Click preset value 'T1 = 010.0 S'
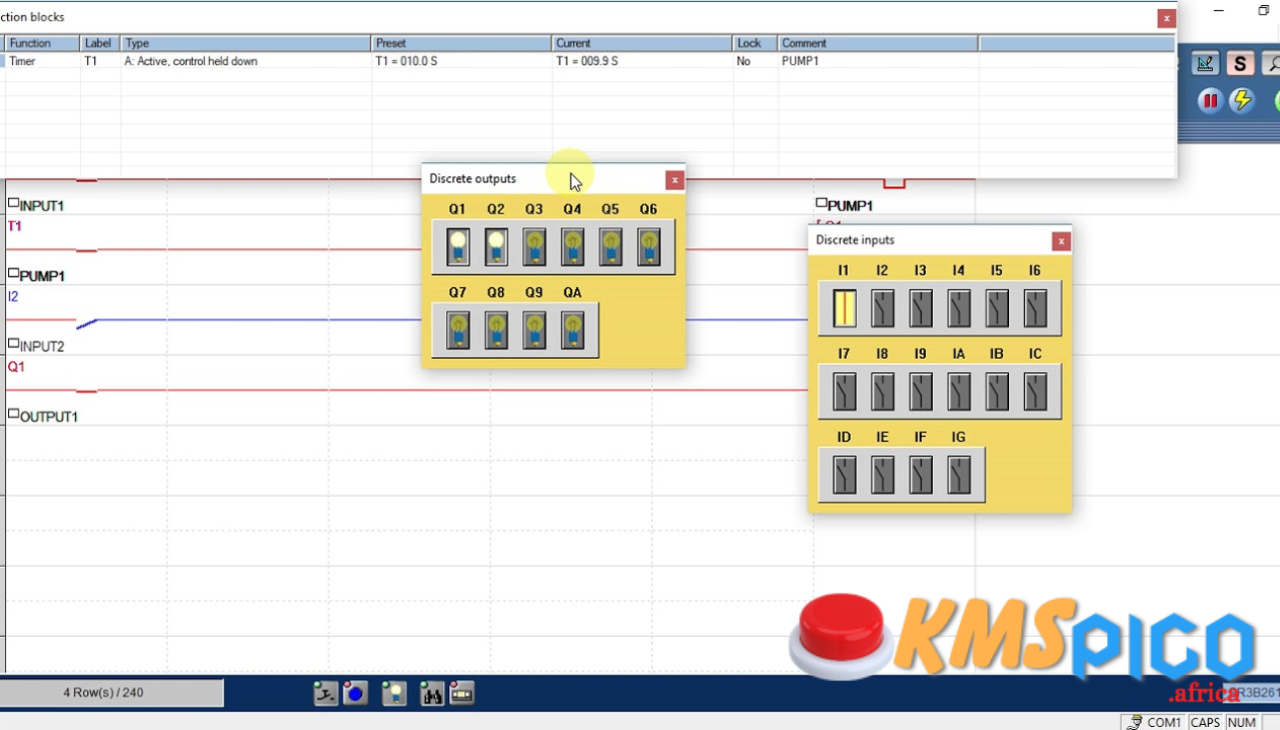 (406, 61)
